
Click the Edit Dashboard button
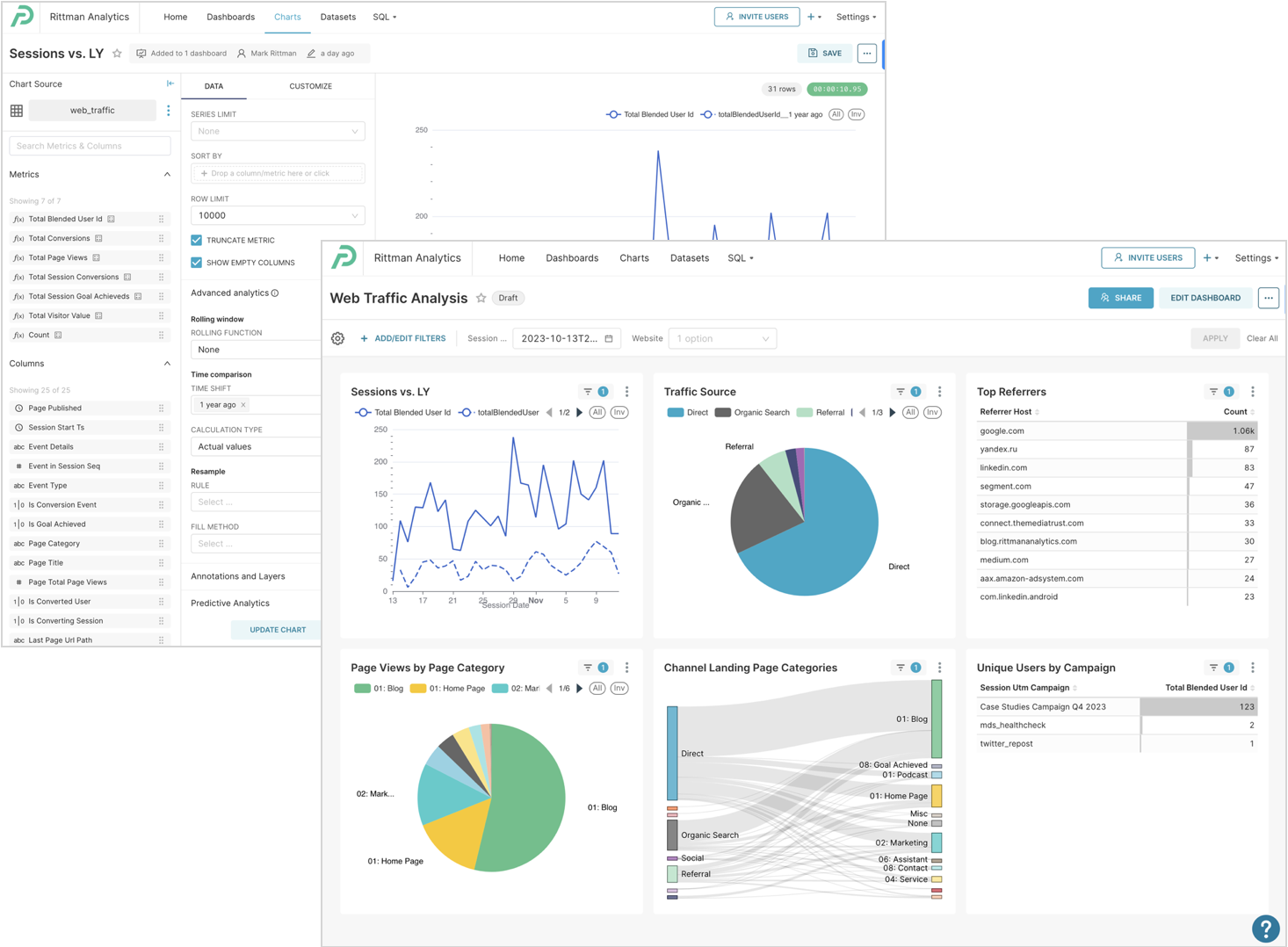click(x=1205, y=298)
